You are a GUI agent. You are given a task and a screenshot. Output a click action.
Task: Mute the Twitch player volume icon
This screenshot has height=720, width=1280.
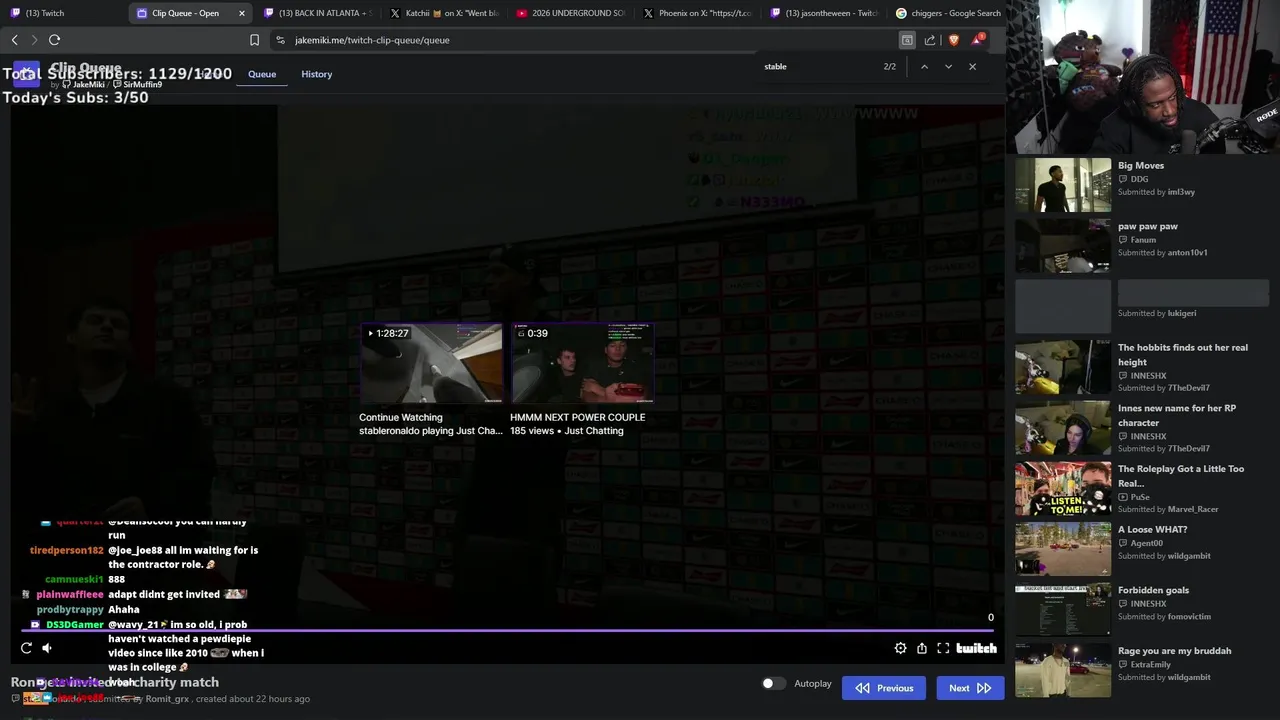[47, 648]
